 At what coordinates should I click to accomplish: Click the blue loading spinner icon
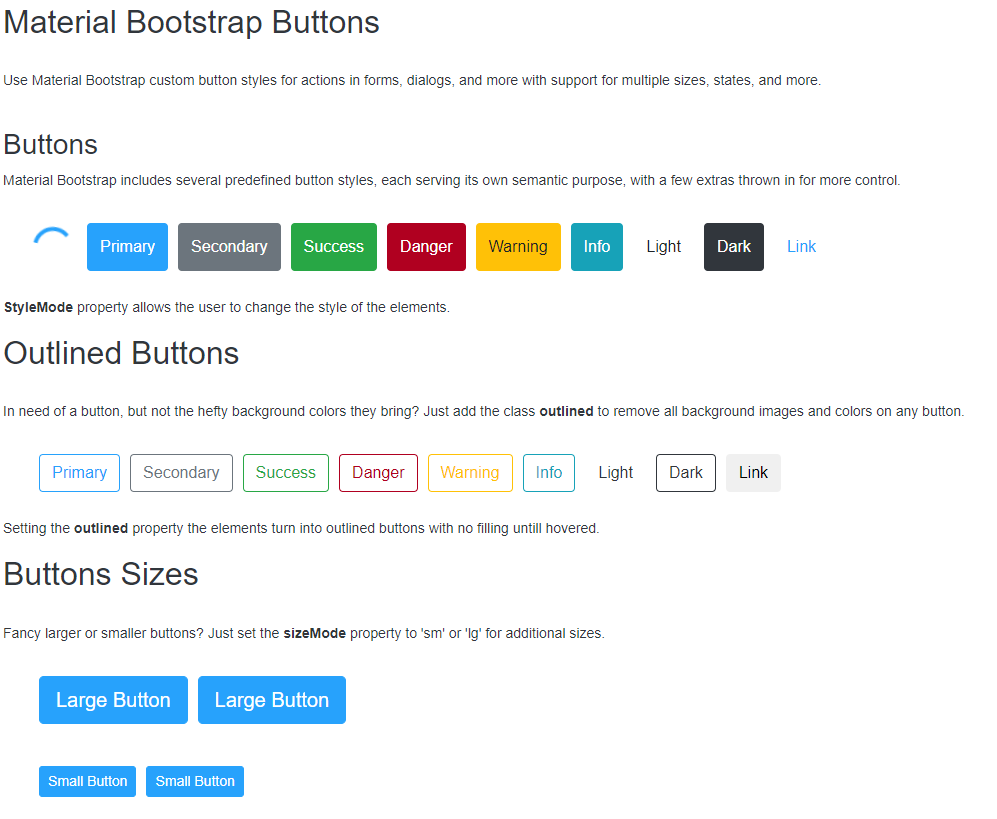click(52, 235)
